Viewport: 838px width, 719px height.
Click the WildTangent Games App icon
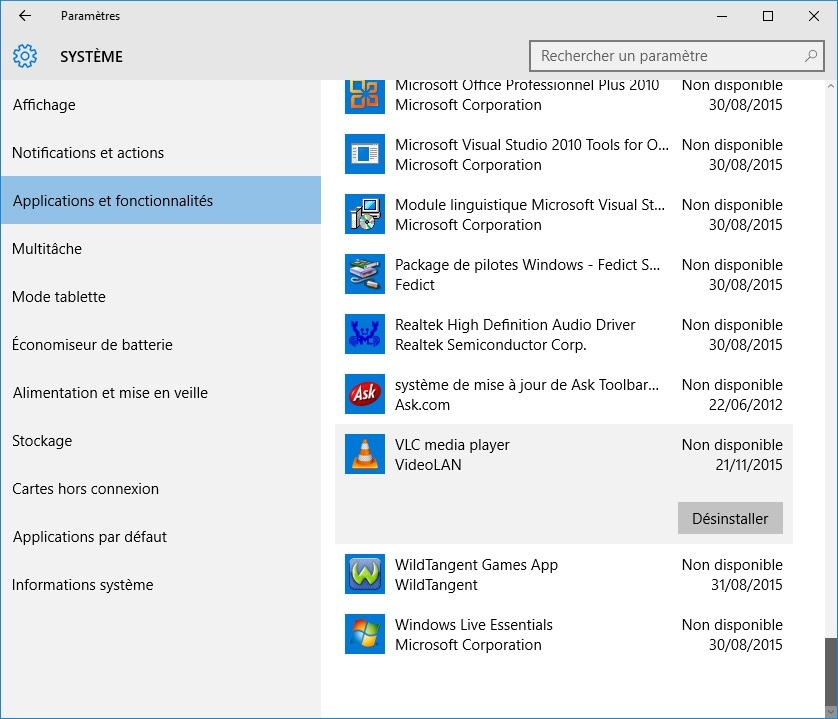point(364,574)
